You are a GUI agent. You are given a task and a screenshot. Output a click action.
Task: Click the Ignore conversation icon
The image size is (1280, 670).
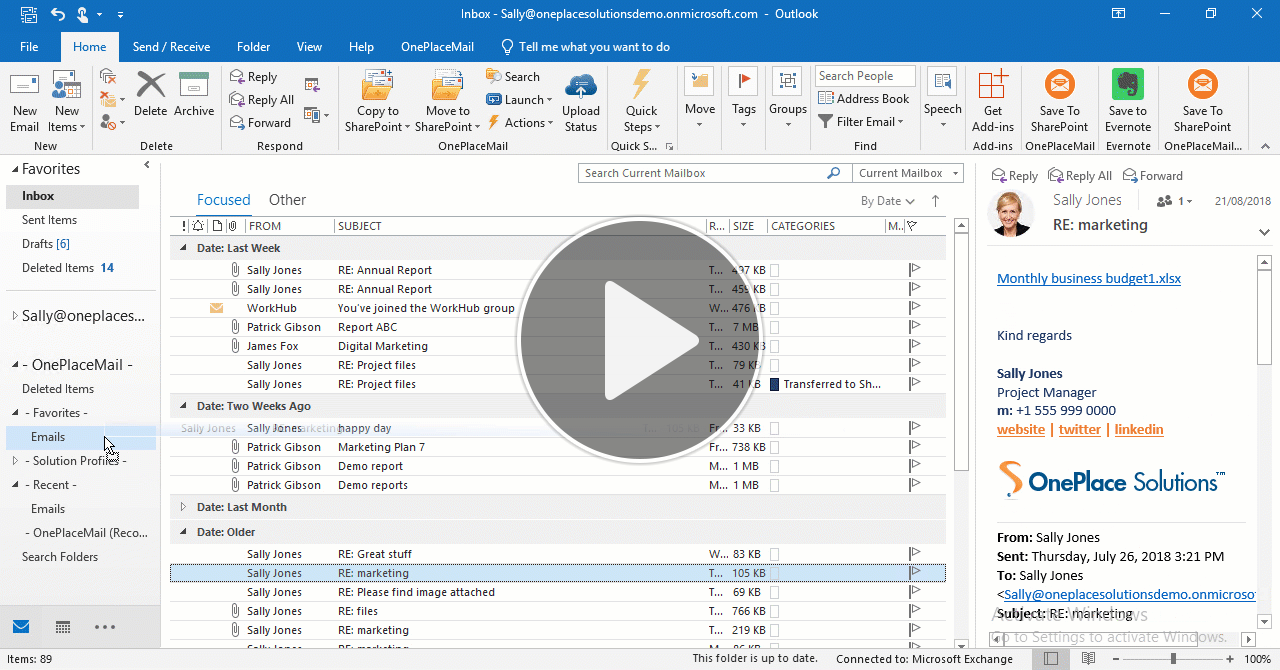(108, 76)
